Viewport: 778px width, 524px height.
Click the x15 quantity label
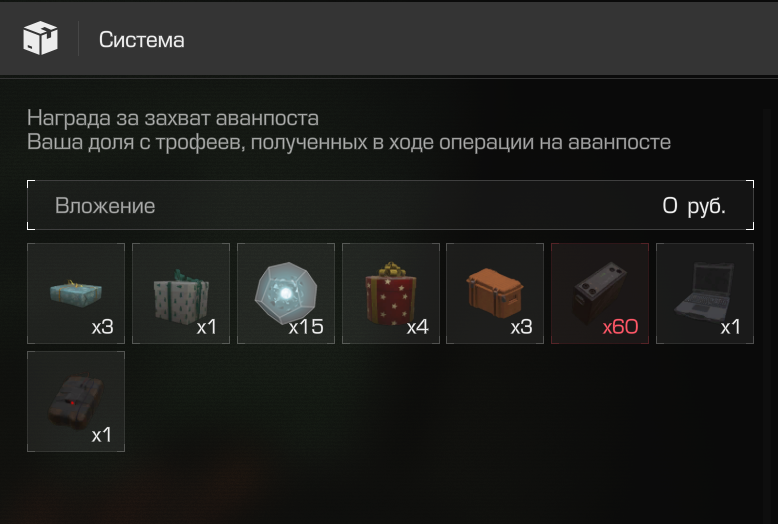click(x=306, y=327)
